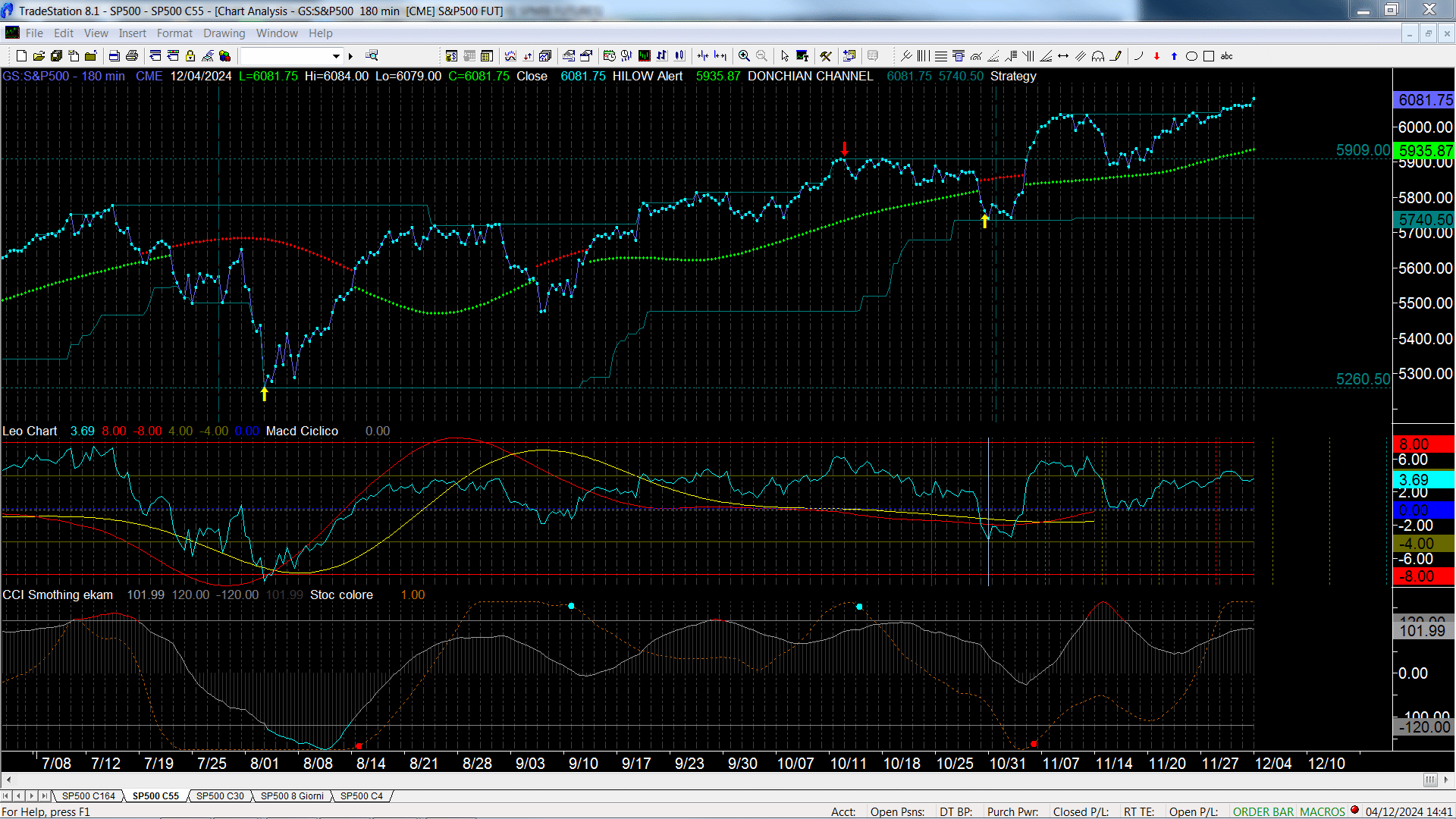Image resolution: width=1456 pixels, height=819 pixels.
Task: Open the symbol combo box dropdown arrow
Action: [x=336, y=56]
